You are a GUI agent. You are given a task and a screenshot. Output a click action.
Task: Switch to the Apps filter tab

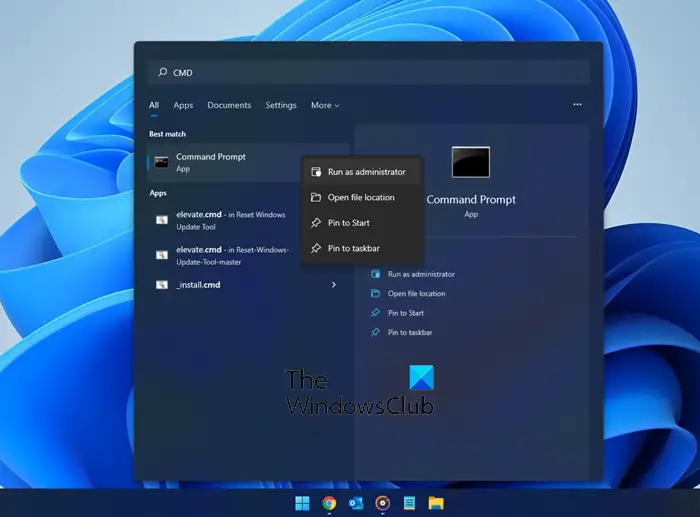click(x=183, y=105)
